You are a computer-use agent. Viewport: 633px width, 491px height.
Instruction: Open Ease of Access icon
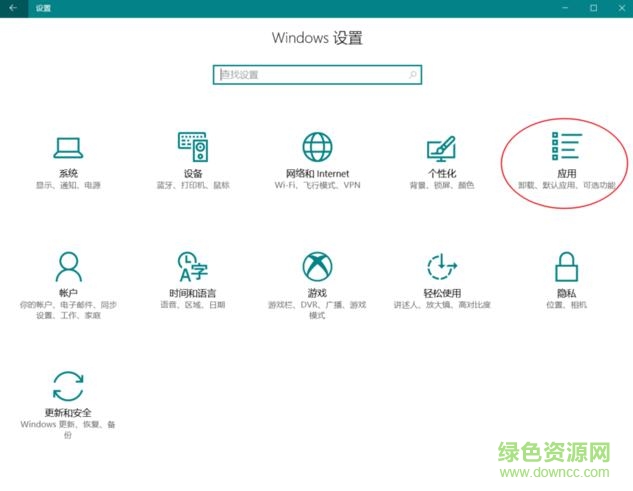pos(442,266)
